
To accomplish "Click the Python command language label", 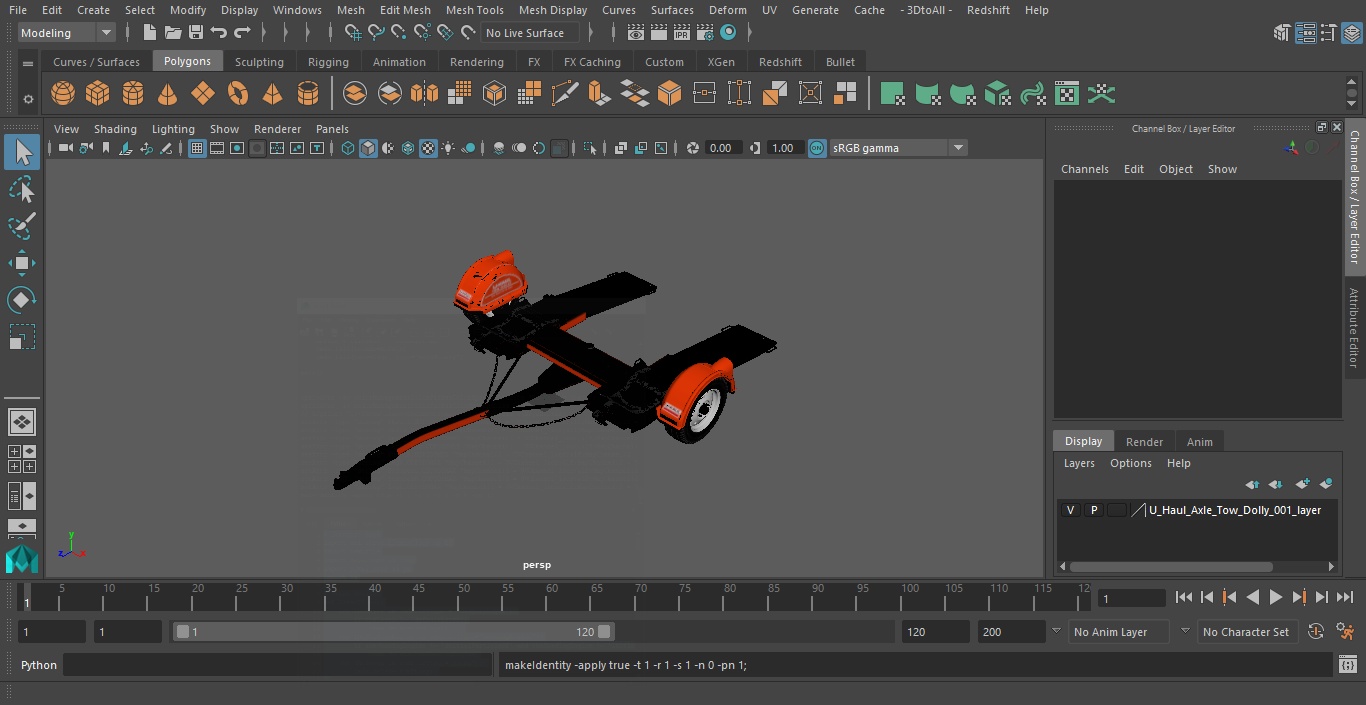I will click(39, 665).
